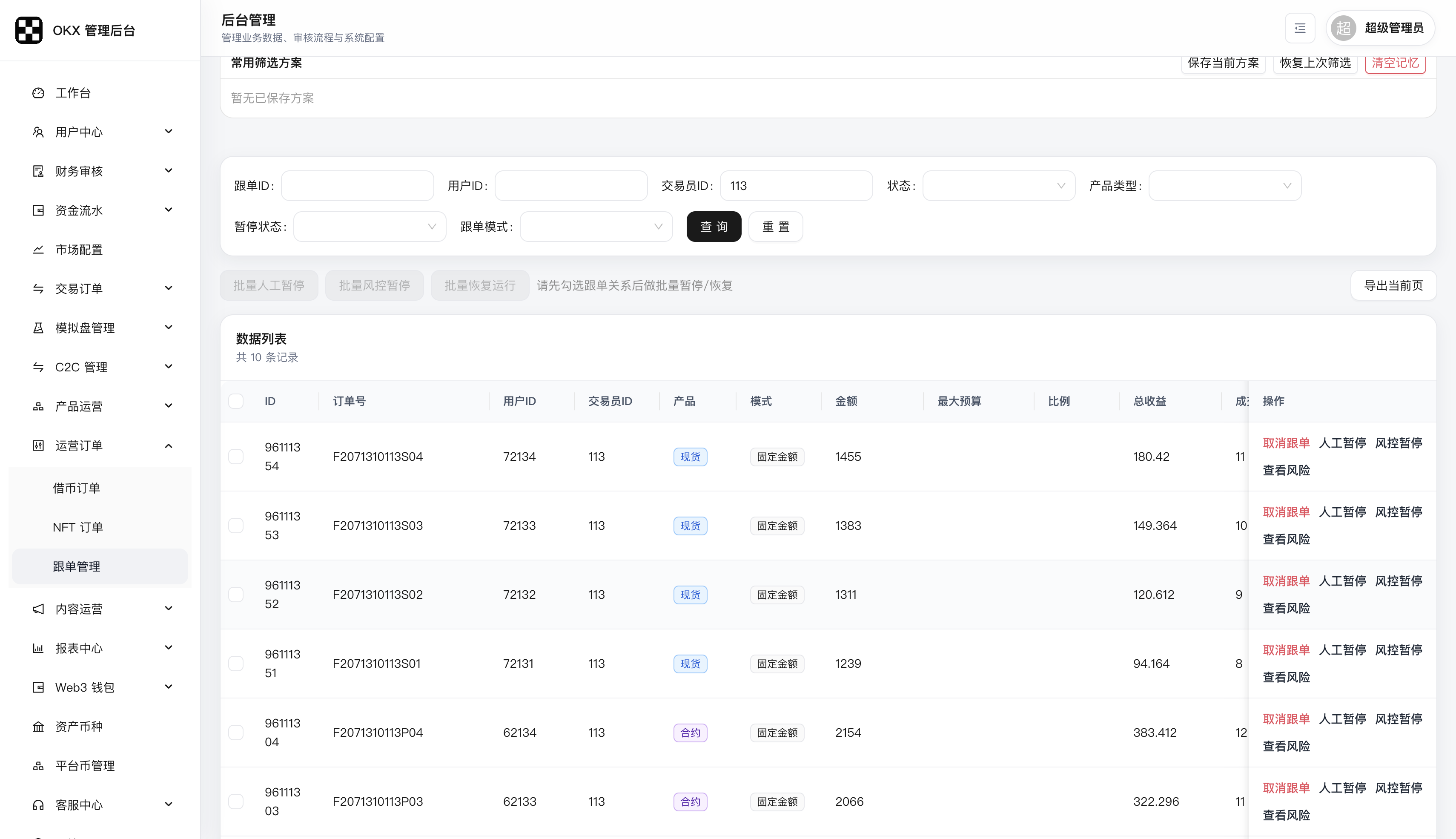Collapse sidebar with the menu fold icon

click(x=1299, y=28)
